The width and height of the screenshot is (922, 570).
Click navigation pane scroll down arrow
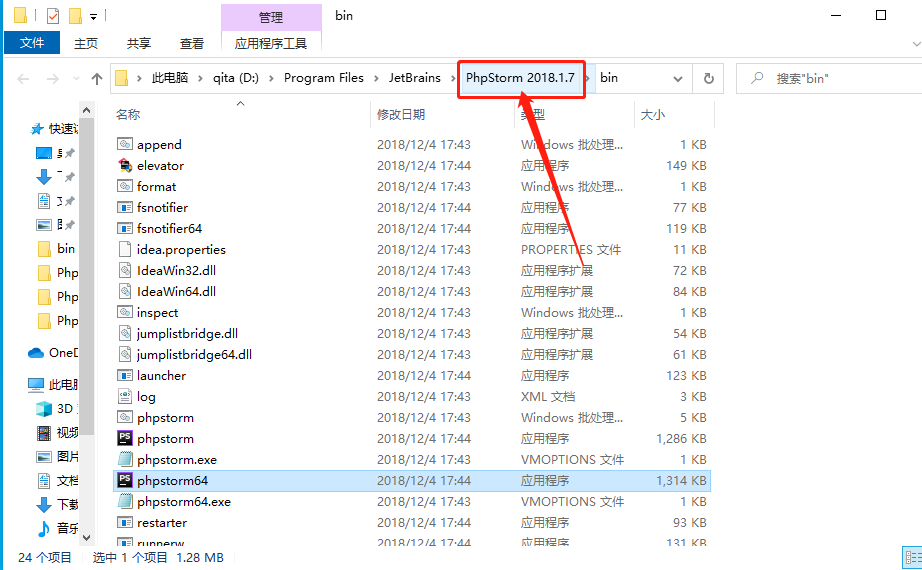[x=86, y=537]
